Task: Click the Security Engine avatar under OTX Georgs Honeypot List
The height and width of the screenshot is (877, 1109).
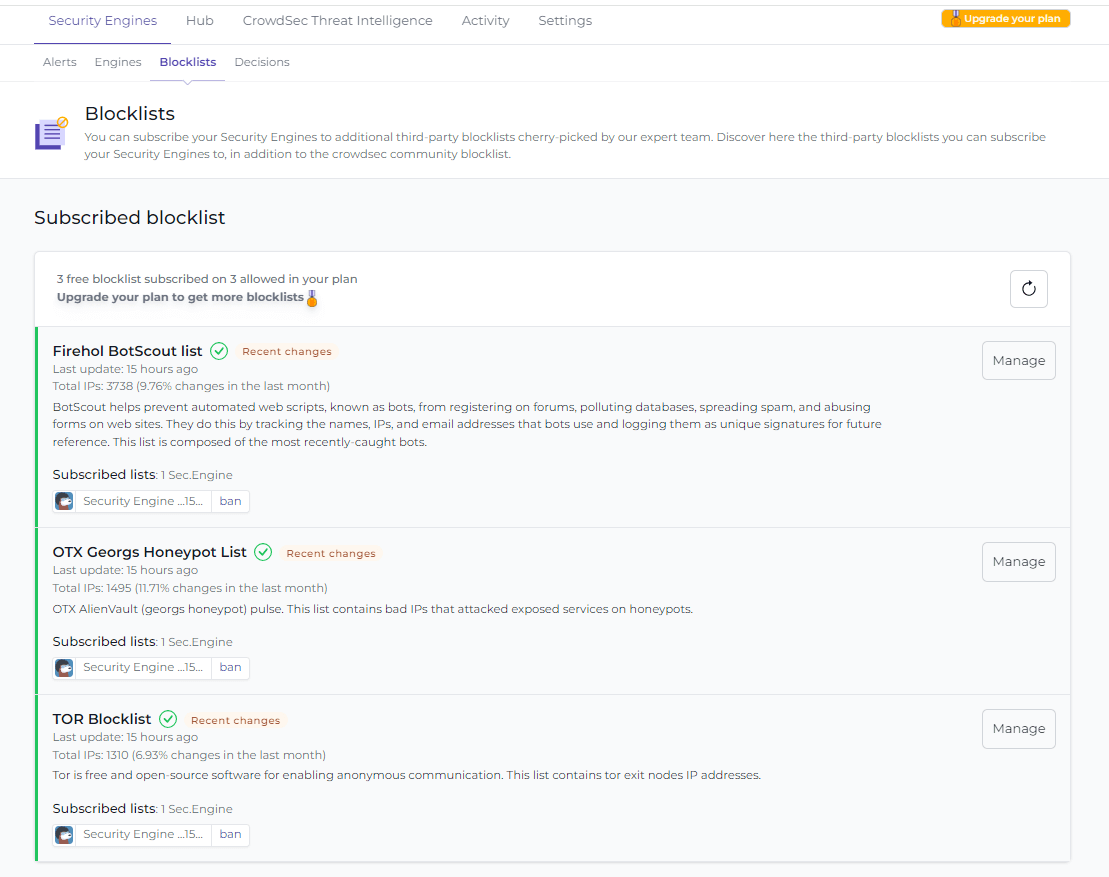Action: click(x=64, y=667)
